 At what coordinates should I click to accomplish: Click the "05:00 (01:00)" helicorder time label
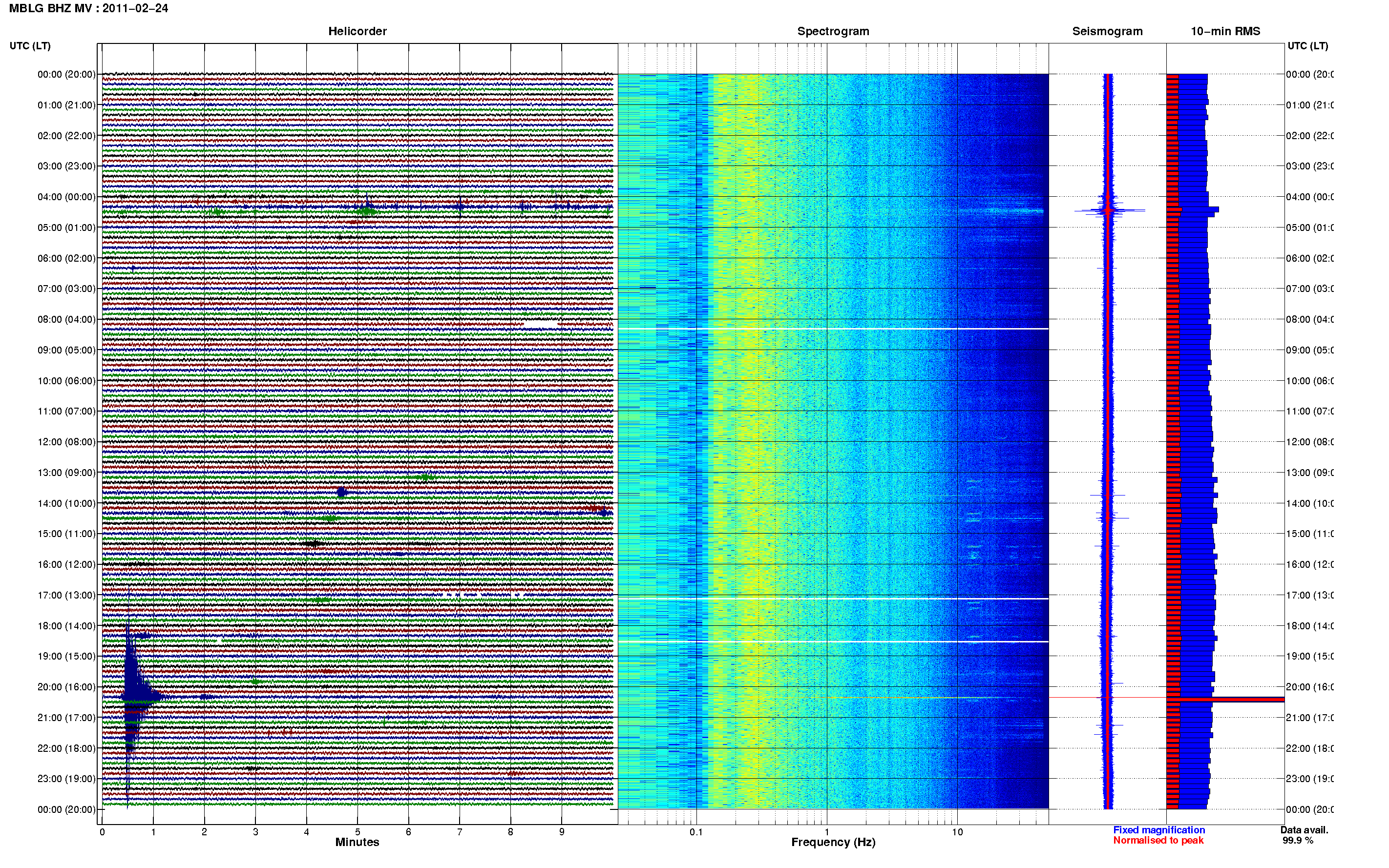66,228
